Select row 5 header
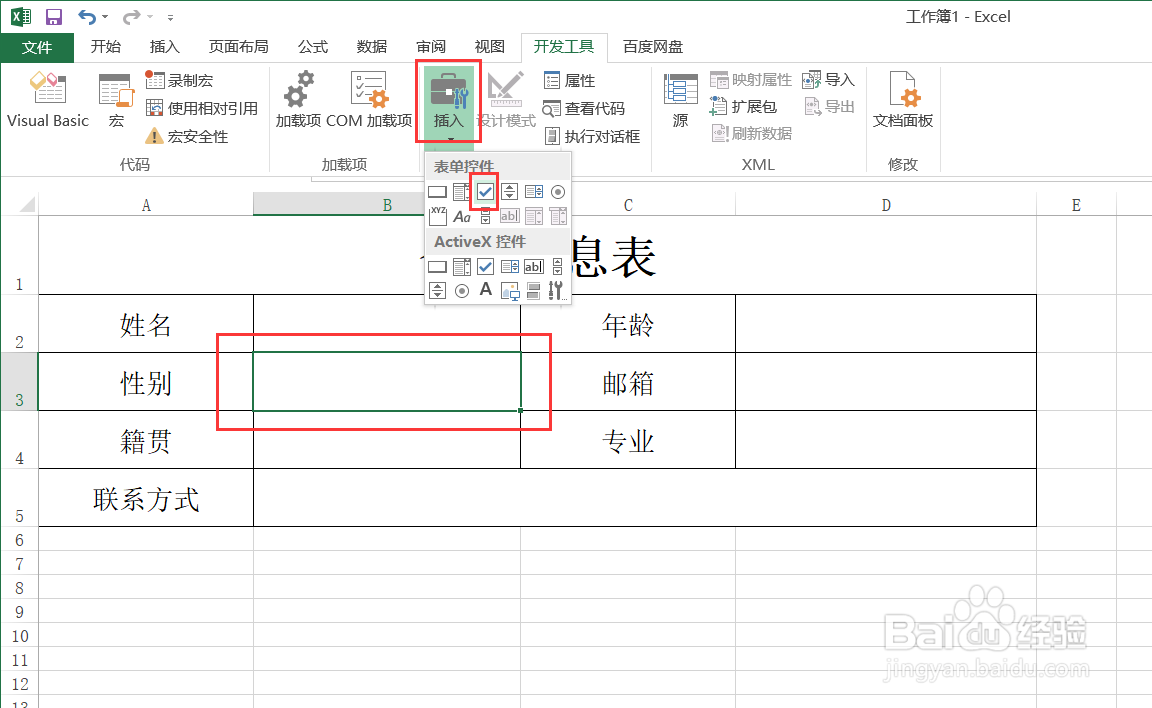The height and width of the screenshot is (708, 1152). (x=19, y=497)
